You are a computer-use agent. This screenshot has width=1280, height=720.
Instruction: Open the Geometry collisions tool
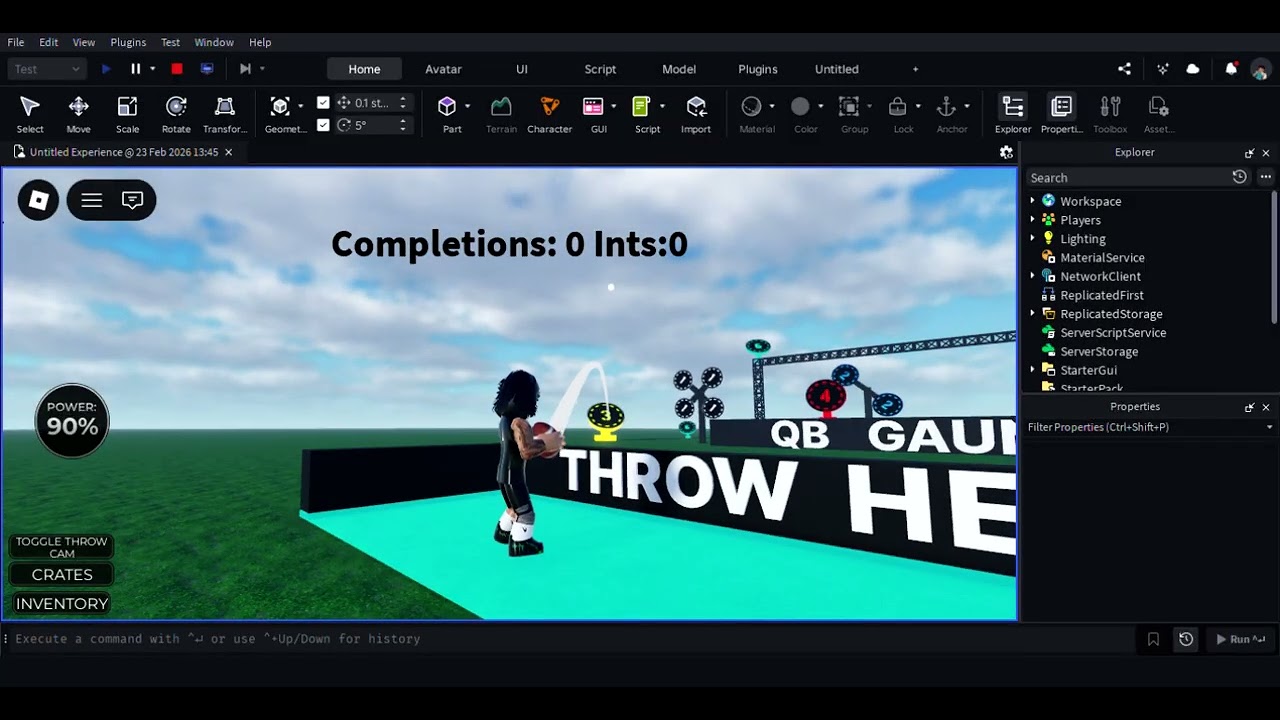pyautogui.click(x=281, y=114)
